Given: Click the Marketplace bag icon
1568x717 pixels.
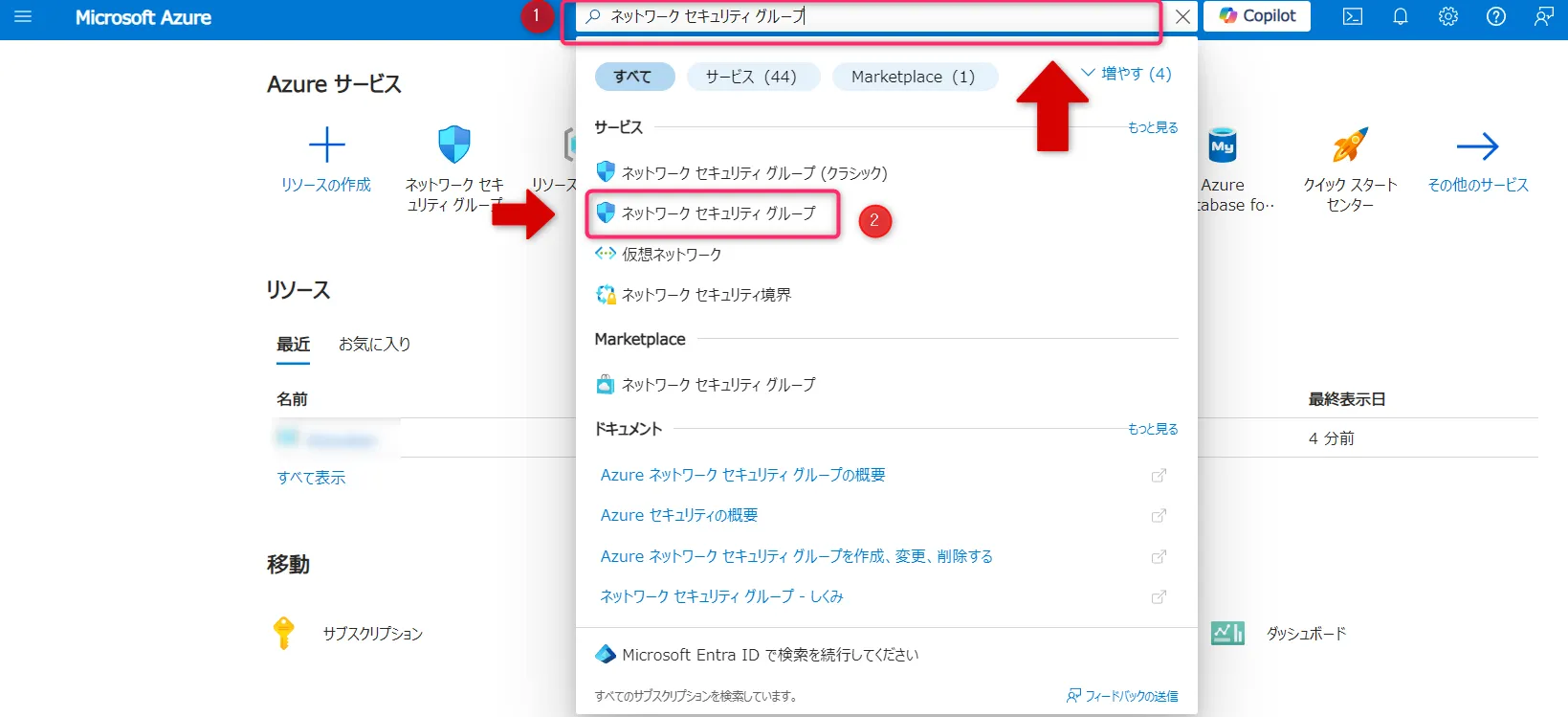Looking at the screenshot, I should coord(606,385).
